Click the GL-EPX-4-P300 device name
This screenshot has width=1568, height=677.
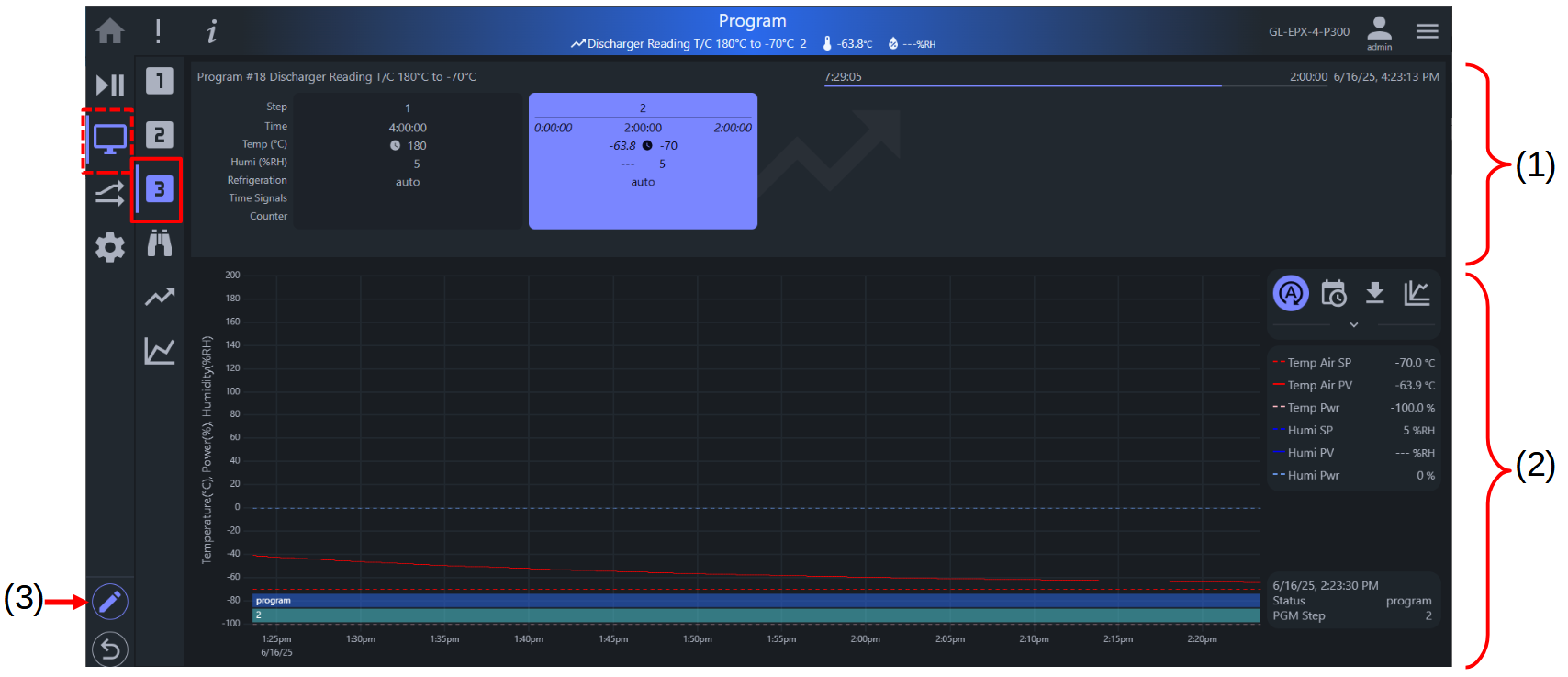[x=1309, y=31]
